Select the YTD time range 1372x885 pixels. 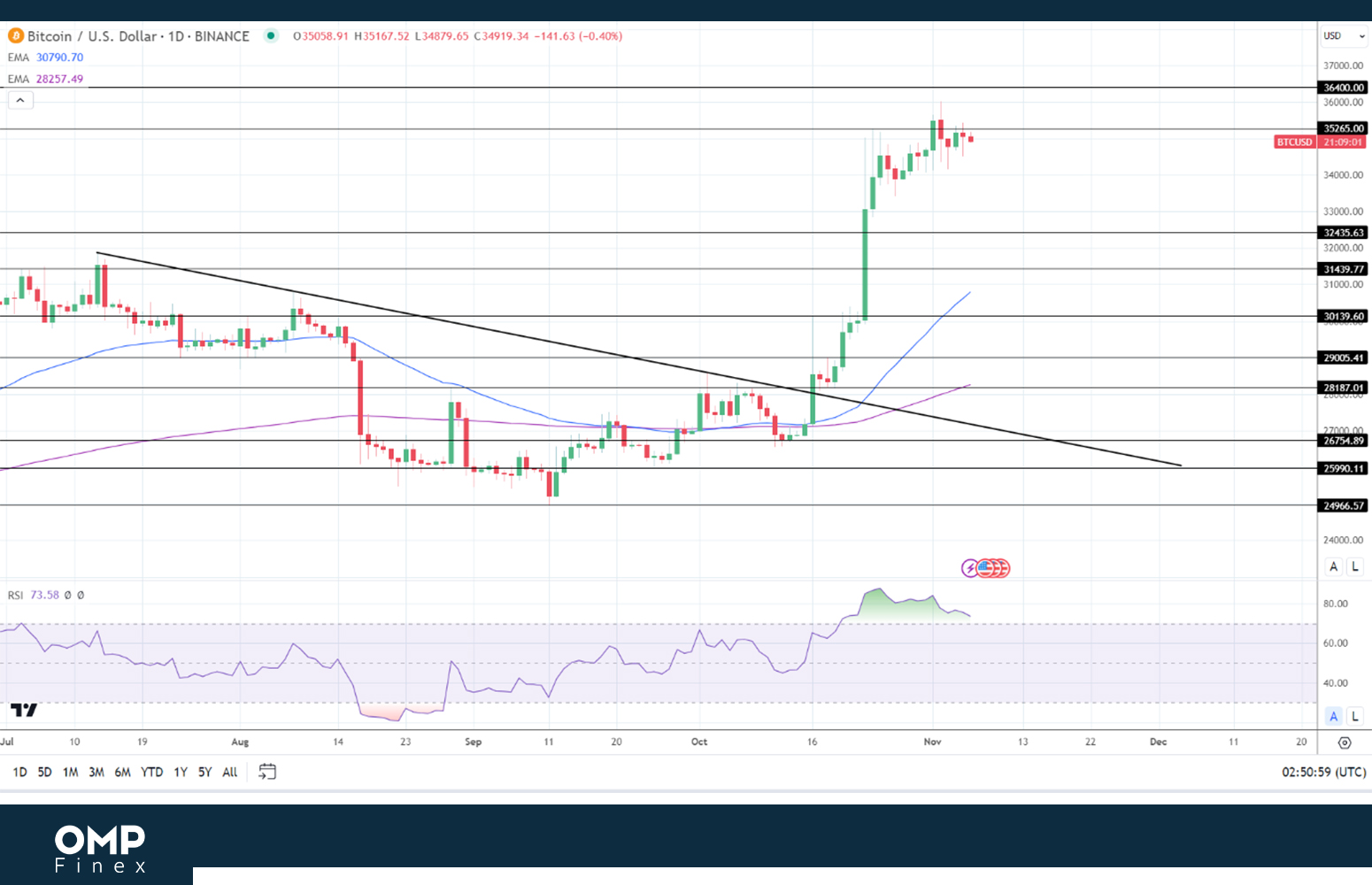tap(152, 773)
